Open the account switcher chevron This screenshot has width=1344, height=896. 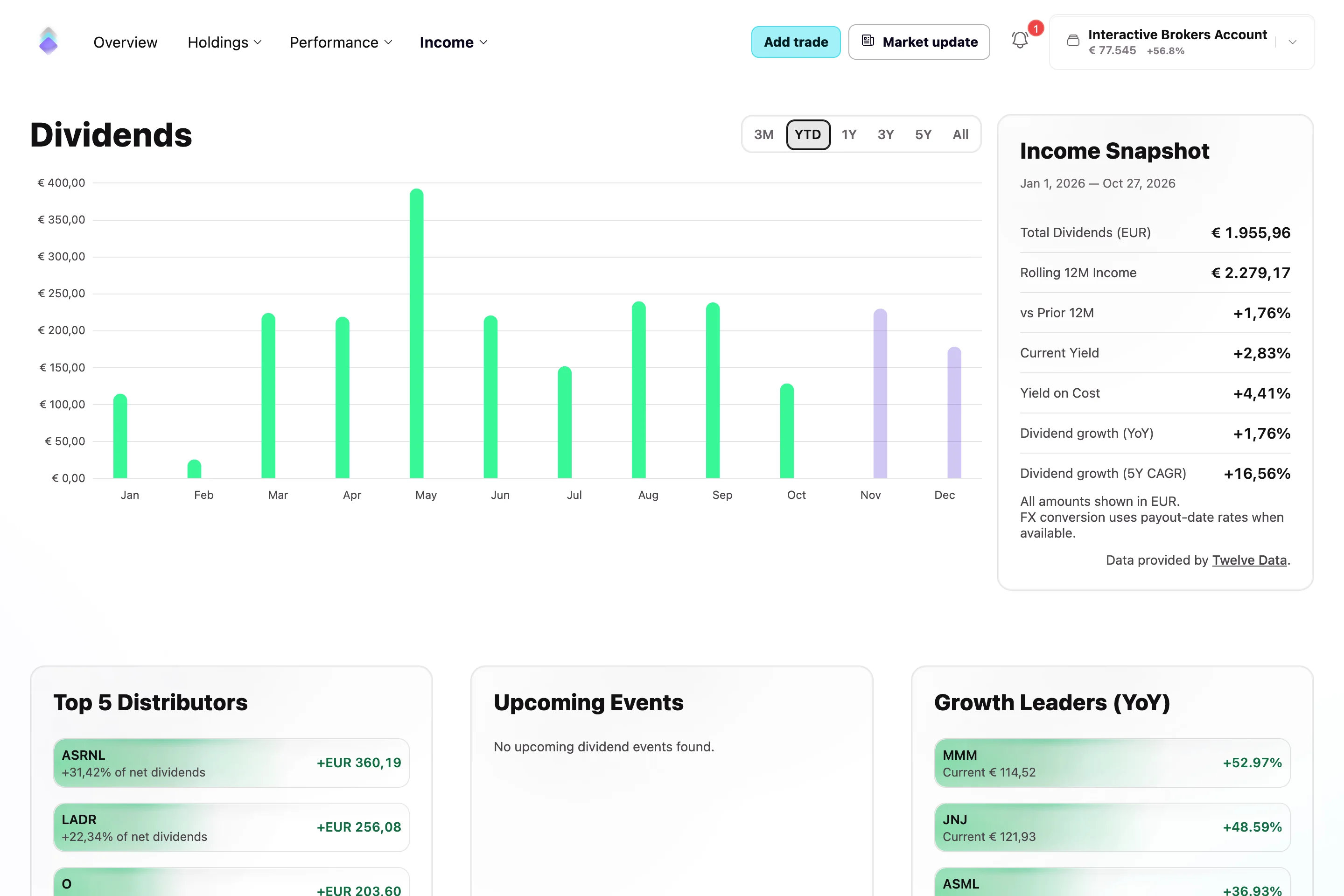tap(1293, 42)
